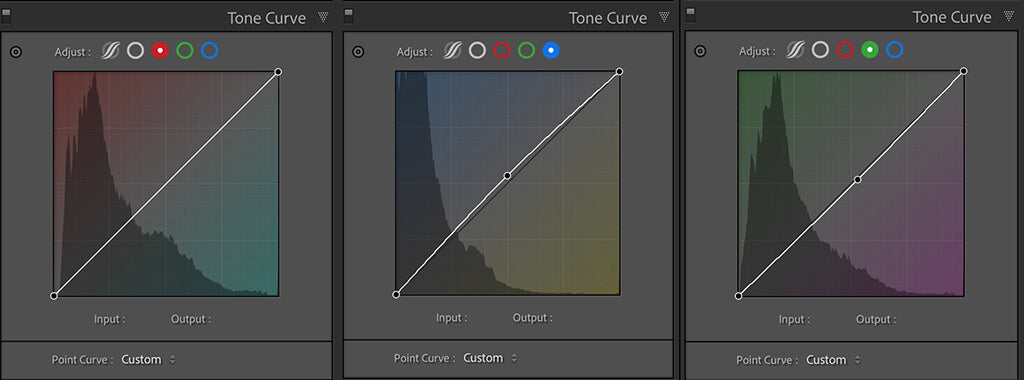
Task: Click Input field label in left panel
Action: point(110,319)
